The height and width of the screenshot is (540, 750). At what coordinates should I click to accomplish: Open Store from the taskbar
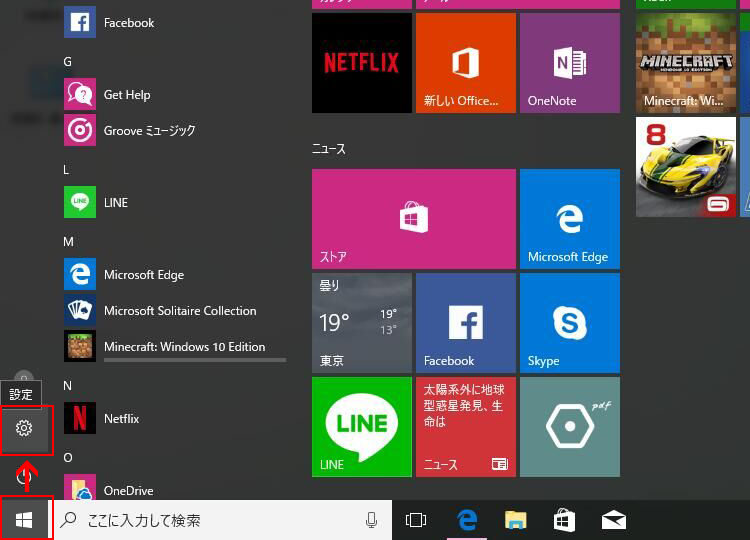point(564,520)
